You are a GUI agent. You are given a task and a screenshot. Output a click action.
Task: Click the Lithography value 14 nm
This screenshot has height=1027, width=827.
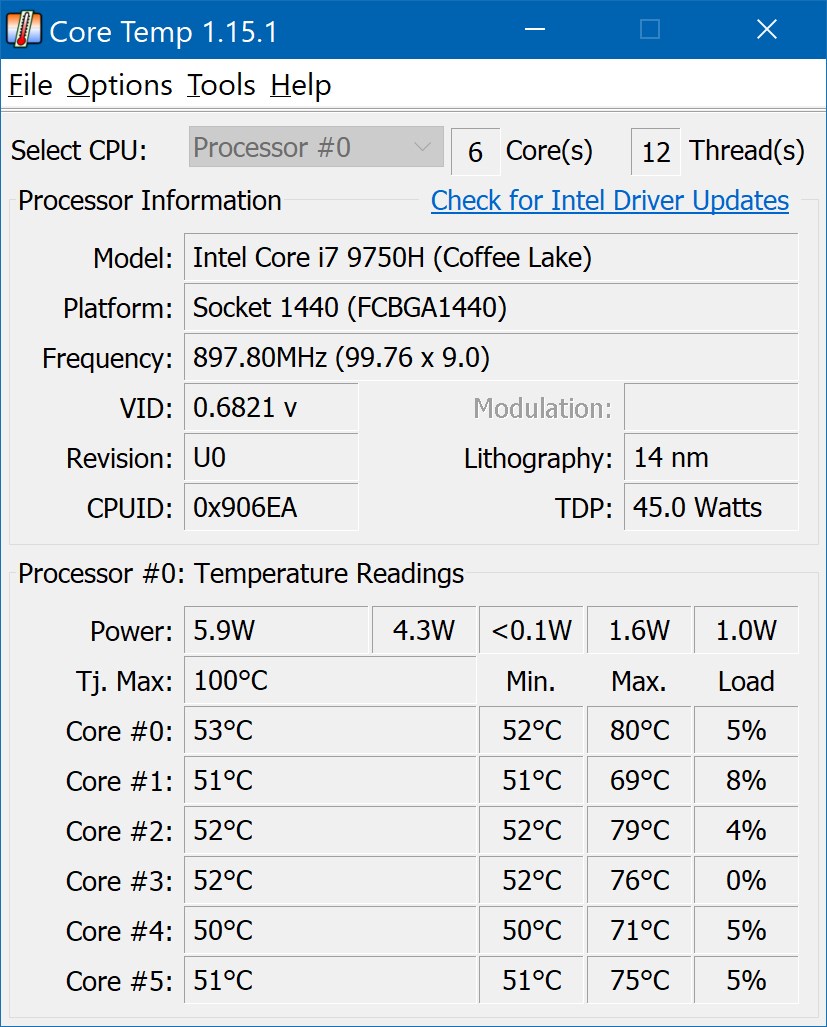(711, 458)
